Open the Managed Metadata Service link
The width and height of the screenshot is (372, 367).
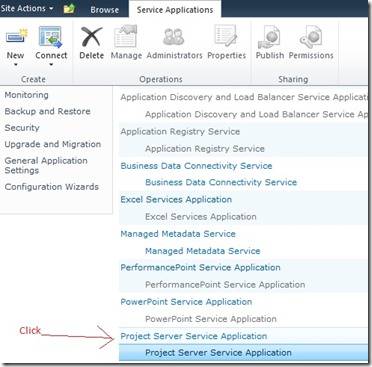[x=178, y=234]
